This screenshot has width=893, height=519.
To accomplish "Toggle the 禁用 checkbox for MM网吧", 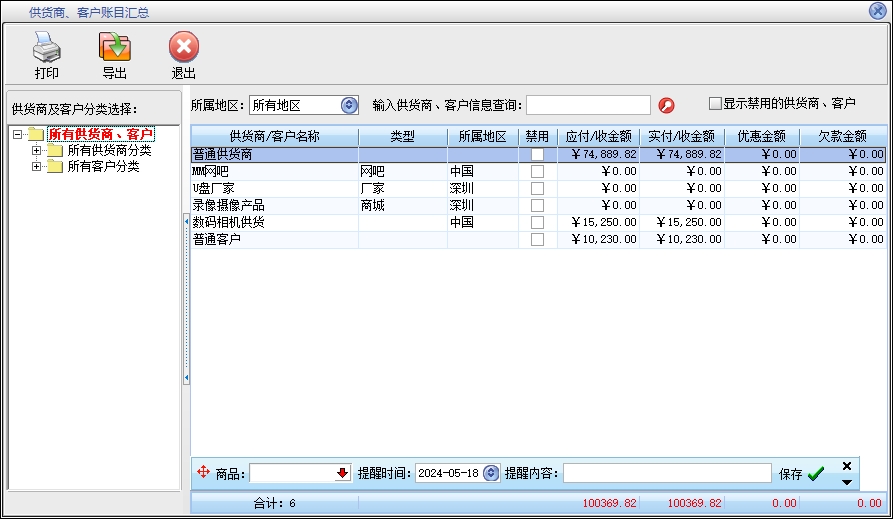I will (x=537, y=172).
